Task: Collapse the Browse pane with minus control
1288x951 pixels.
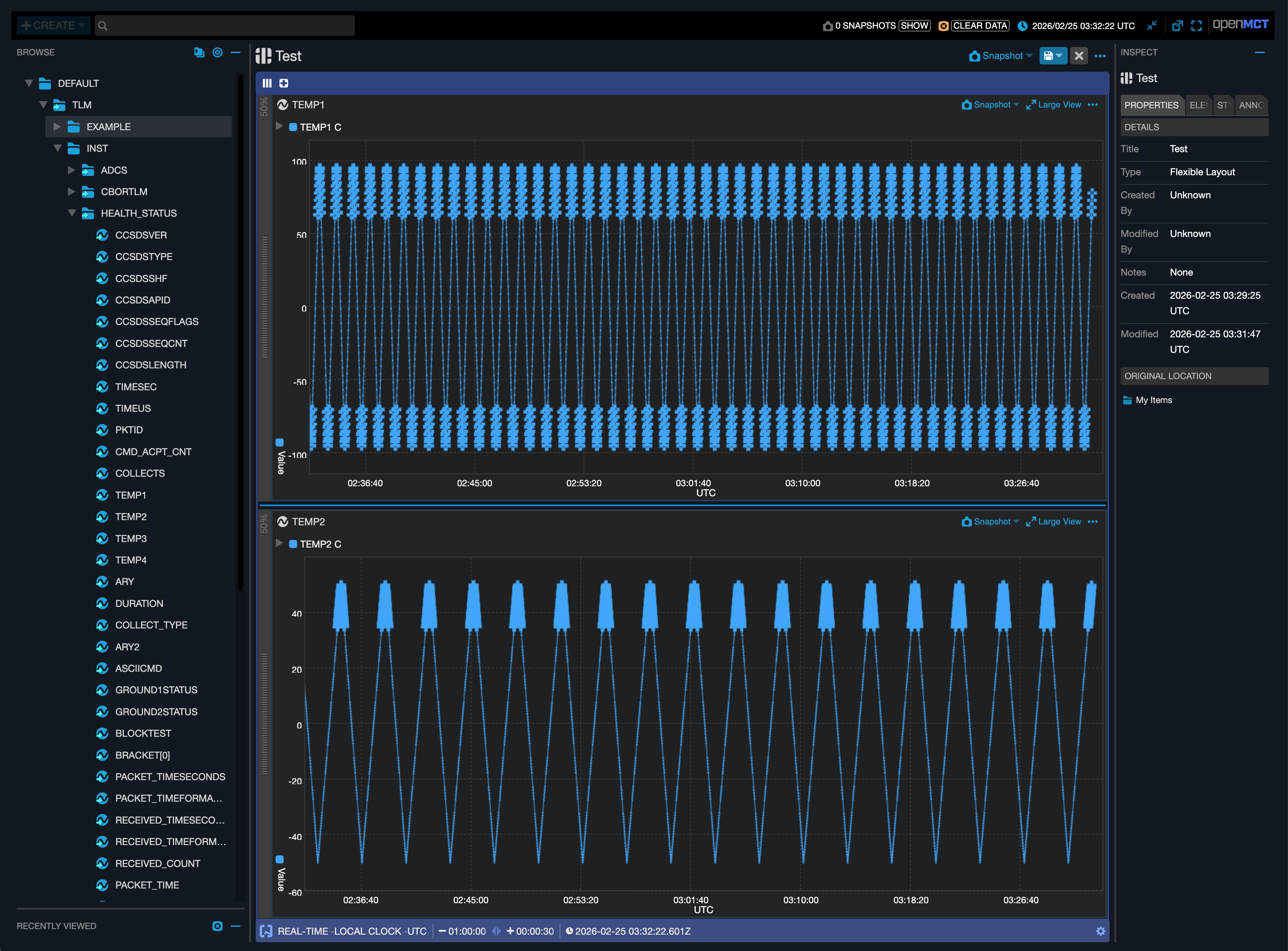Action: 235,53
